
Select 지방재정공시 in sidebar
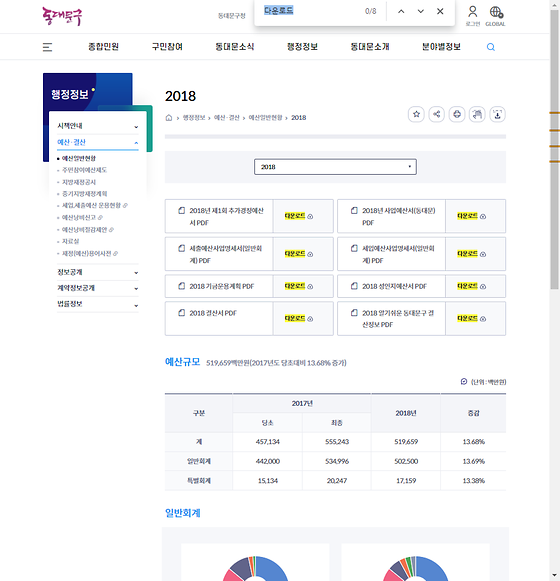point(79,182)
